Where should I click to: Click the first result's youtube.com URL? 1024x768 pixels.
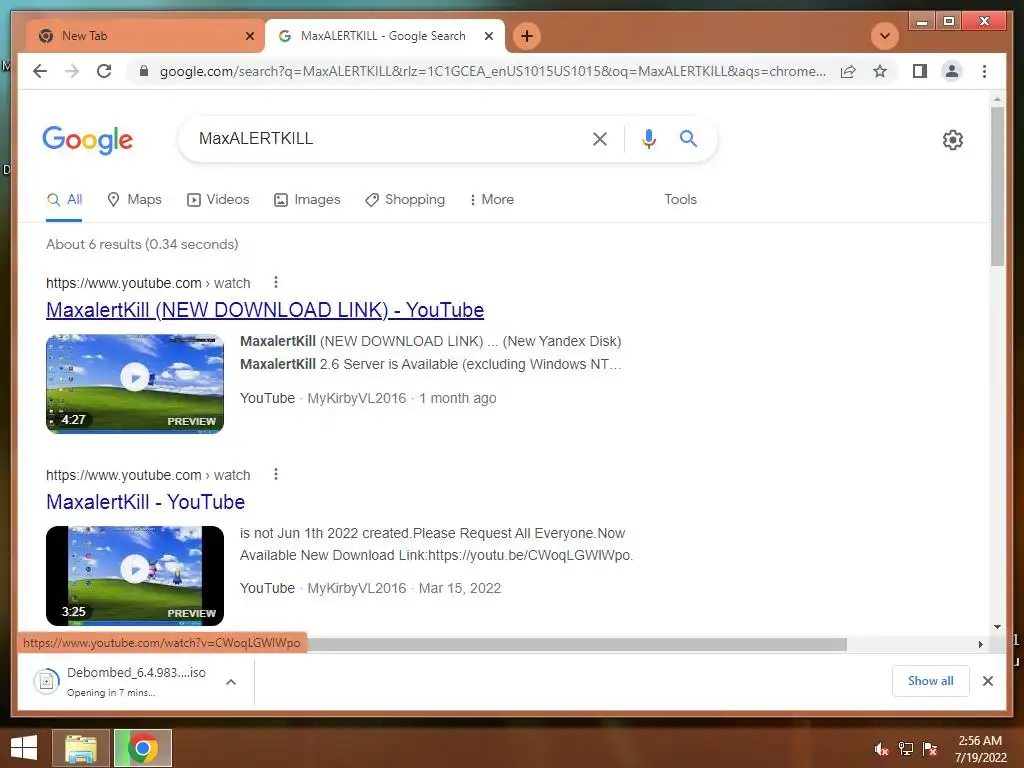tap(148, 283)
